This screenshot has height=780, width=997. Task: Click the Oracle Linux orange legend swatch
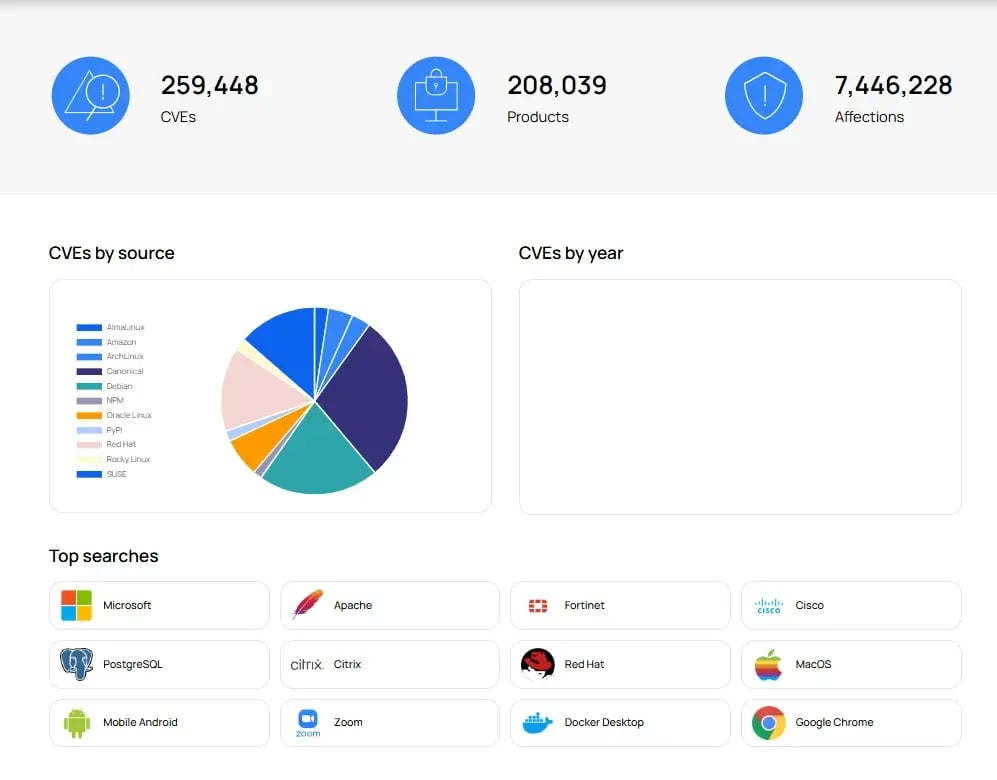89,415
